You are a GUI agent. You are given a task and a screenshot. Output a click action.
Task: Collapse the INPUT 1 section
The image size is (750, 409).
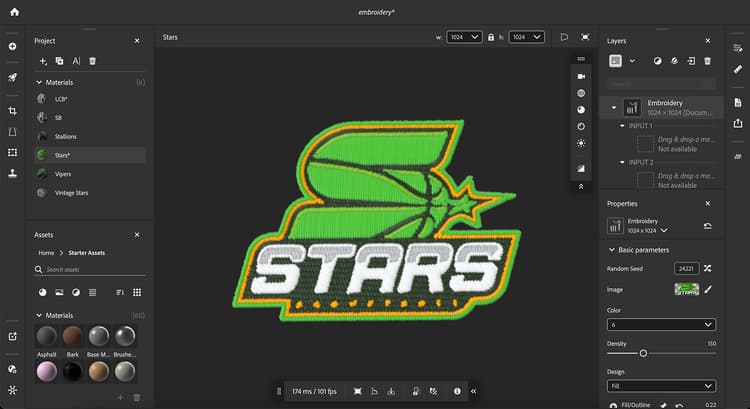tap(622, 126)
